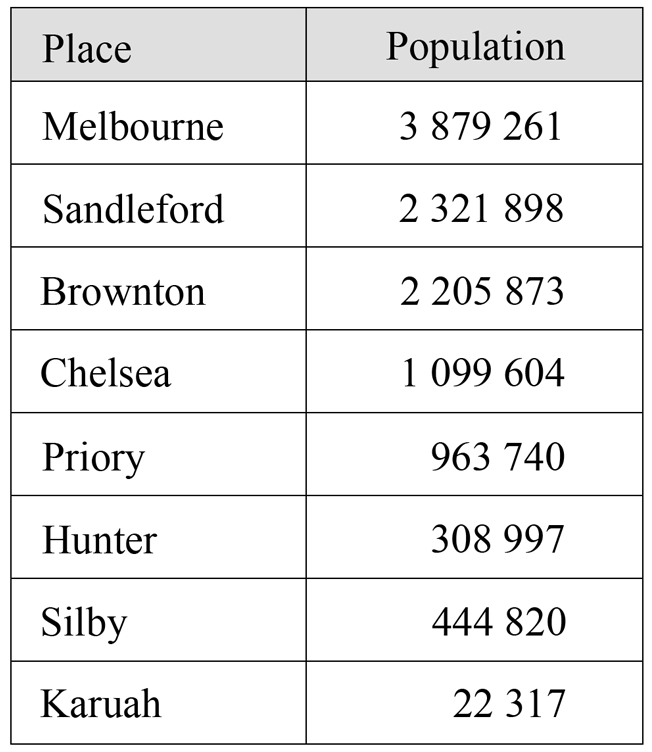
Task: Select the Karuah place cell
Action: coord(158,703)
